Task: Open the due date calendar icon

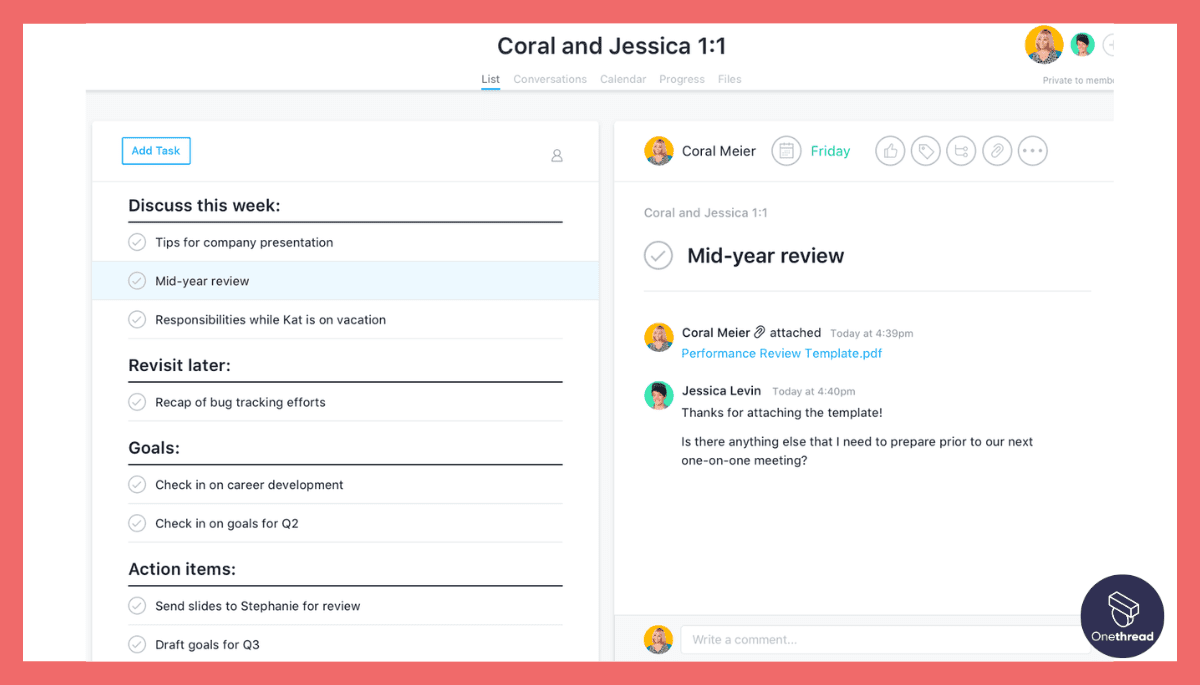Action: 786,150
